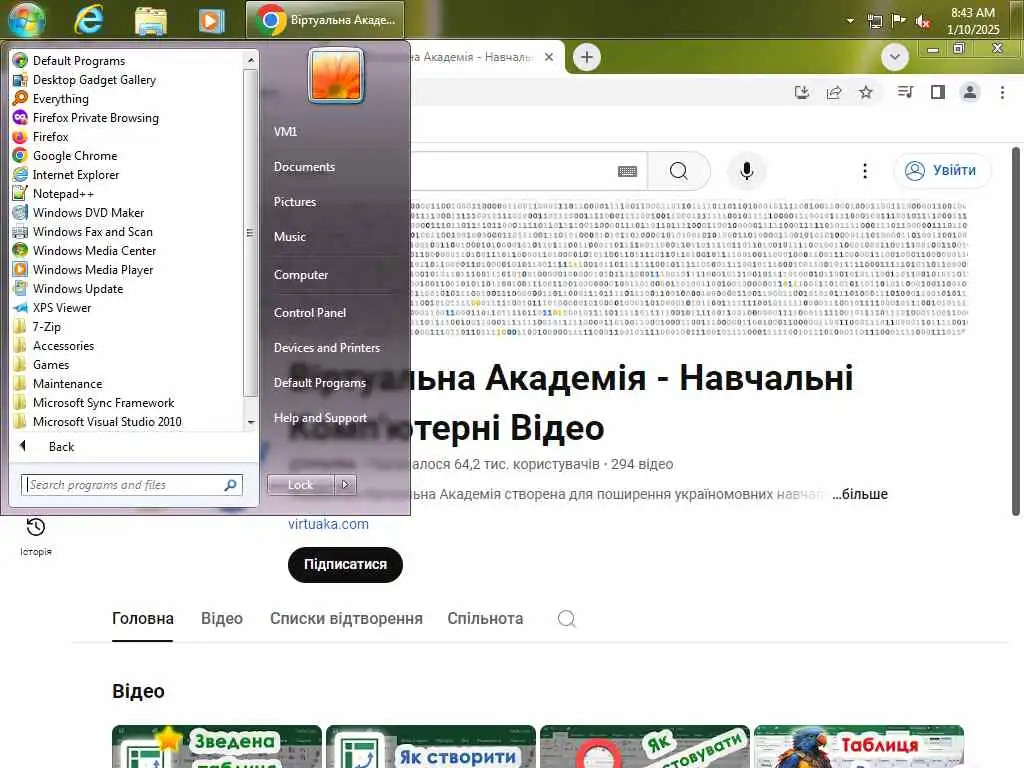
Task: Open the clock showing 8:43 AM
Action: pyautogui.click(x=973, y=21)
